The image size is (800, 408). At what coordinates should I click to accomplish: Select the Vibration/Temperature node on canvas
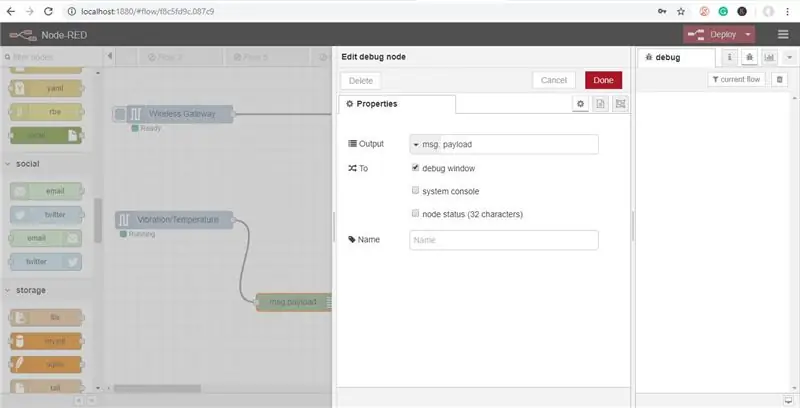(174, 220)
